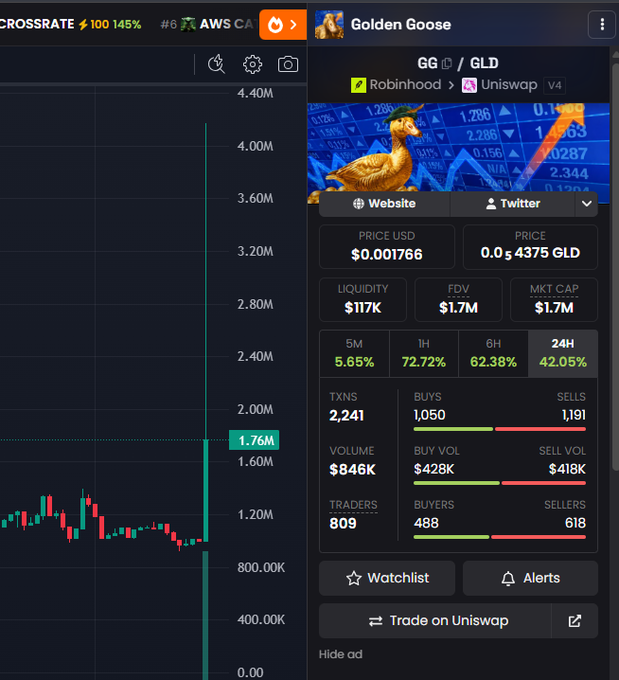Click the 4.00M price axis label
Viewport: 619px width, 680px height.
pyautogui.click(x=255, y=146)
